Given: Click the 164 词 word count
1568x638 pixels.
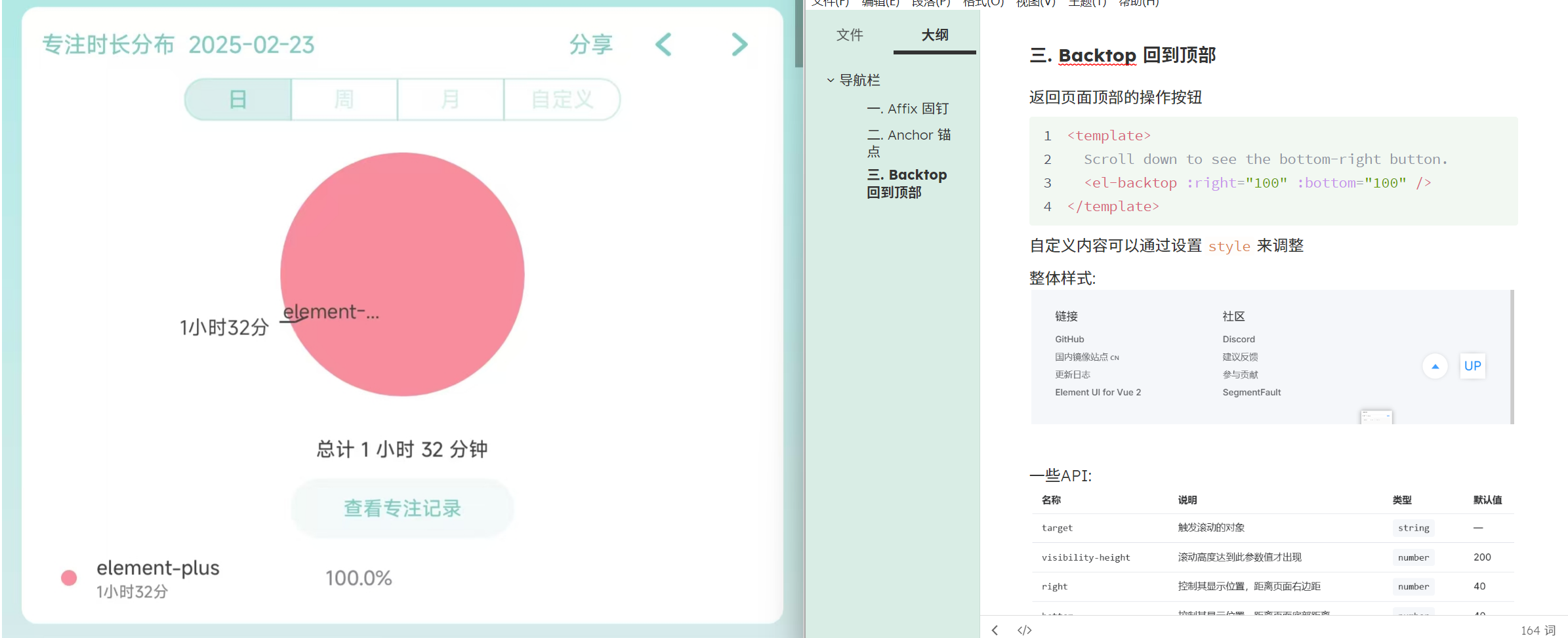Looking at the screenshot, I should pos(1538,629).
